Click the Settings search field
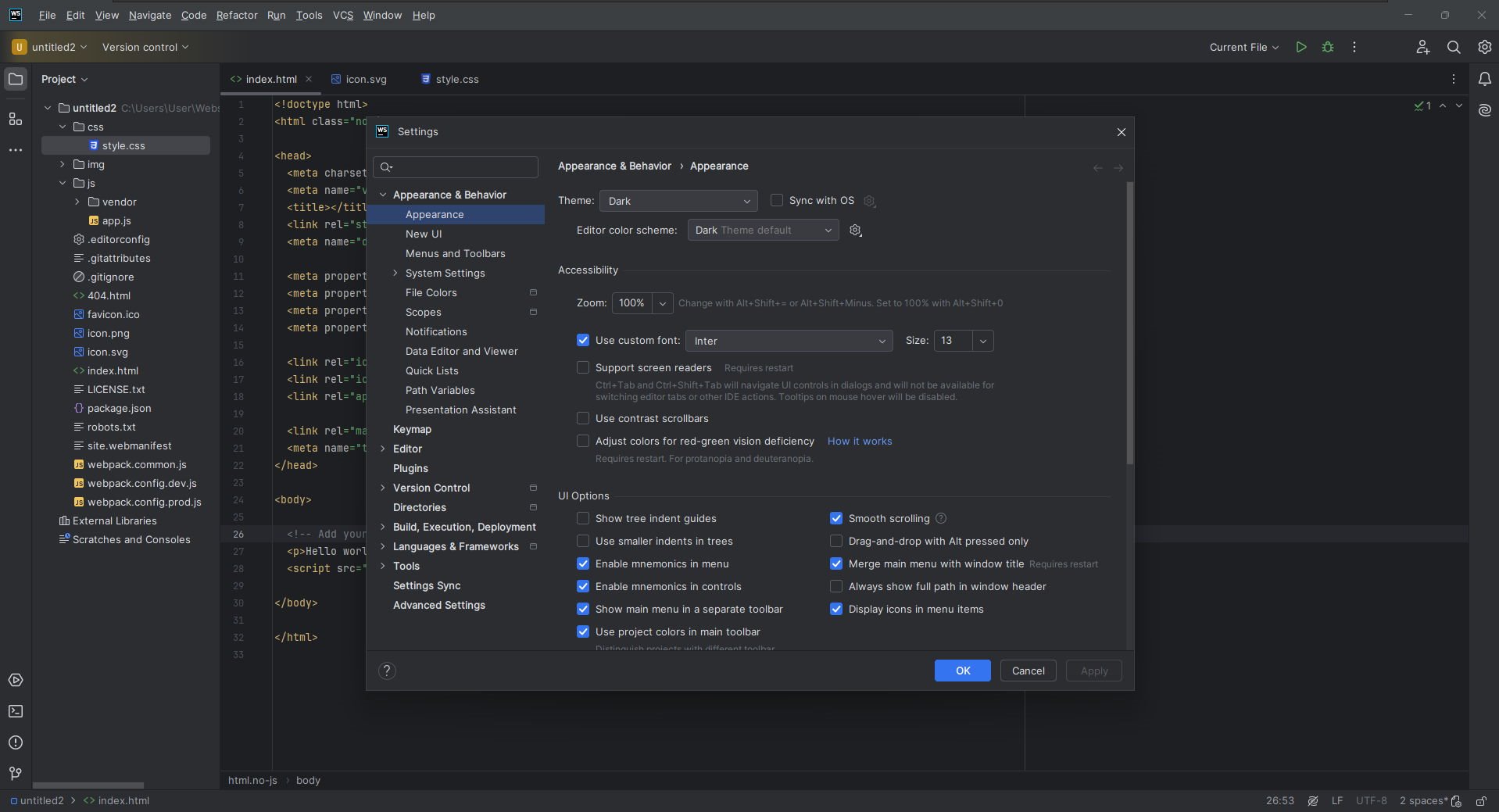Viewport: 1499px width, 812px height. [456, 166]
